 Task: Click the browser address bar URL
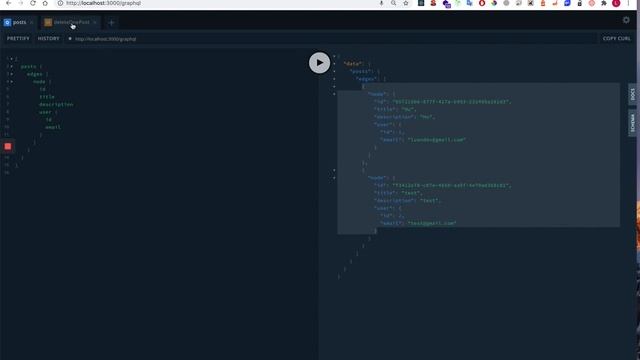click(x=103, y=3)
